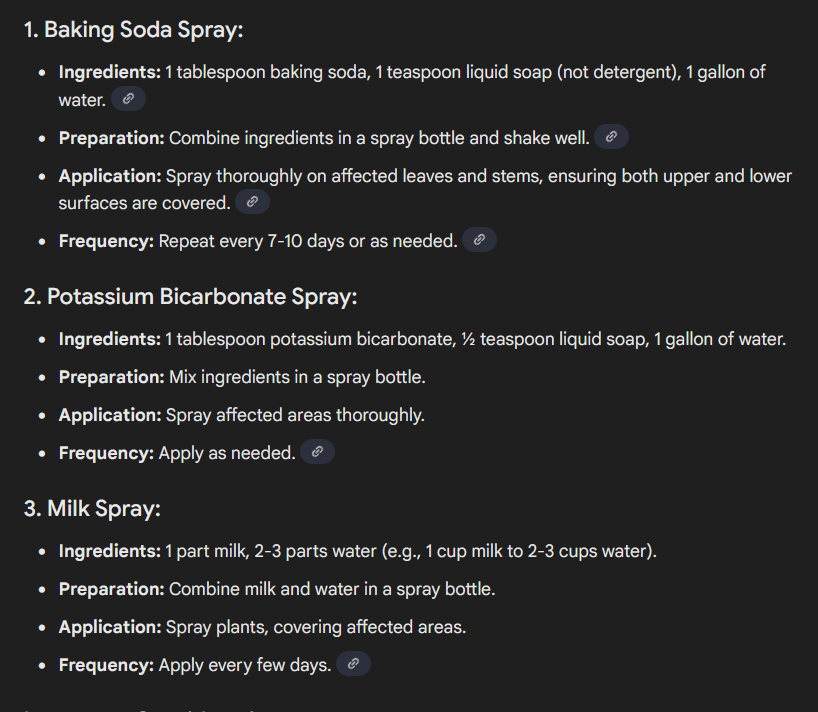
Task: Click the Baking Soda "Application:" bold label
Action: click(x=110, y=176)
